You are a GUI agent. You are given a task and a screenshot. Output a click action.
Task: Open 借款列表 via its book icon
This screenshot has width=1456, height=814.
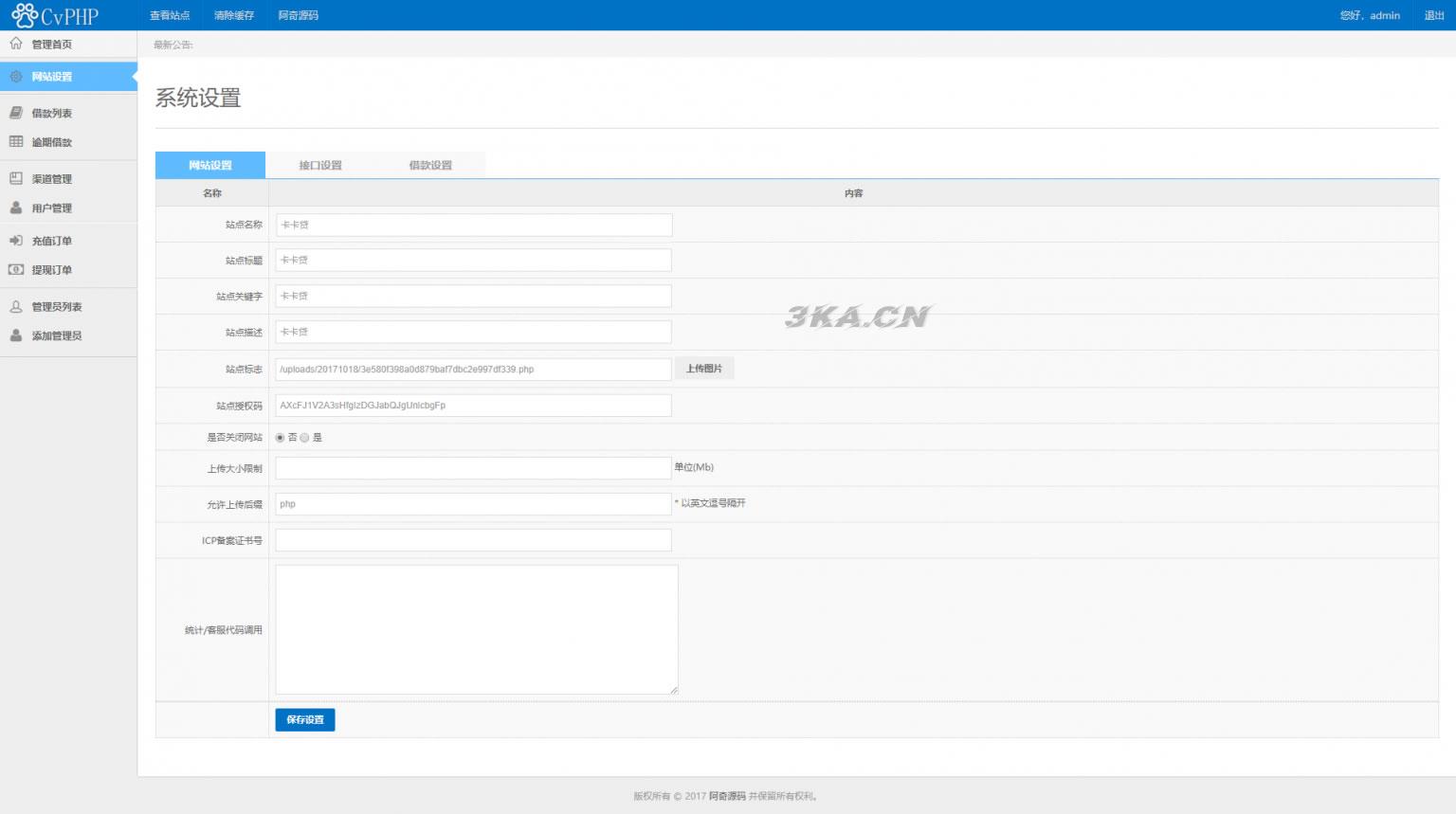(16, 113)
